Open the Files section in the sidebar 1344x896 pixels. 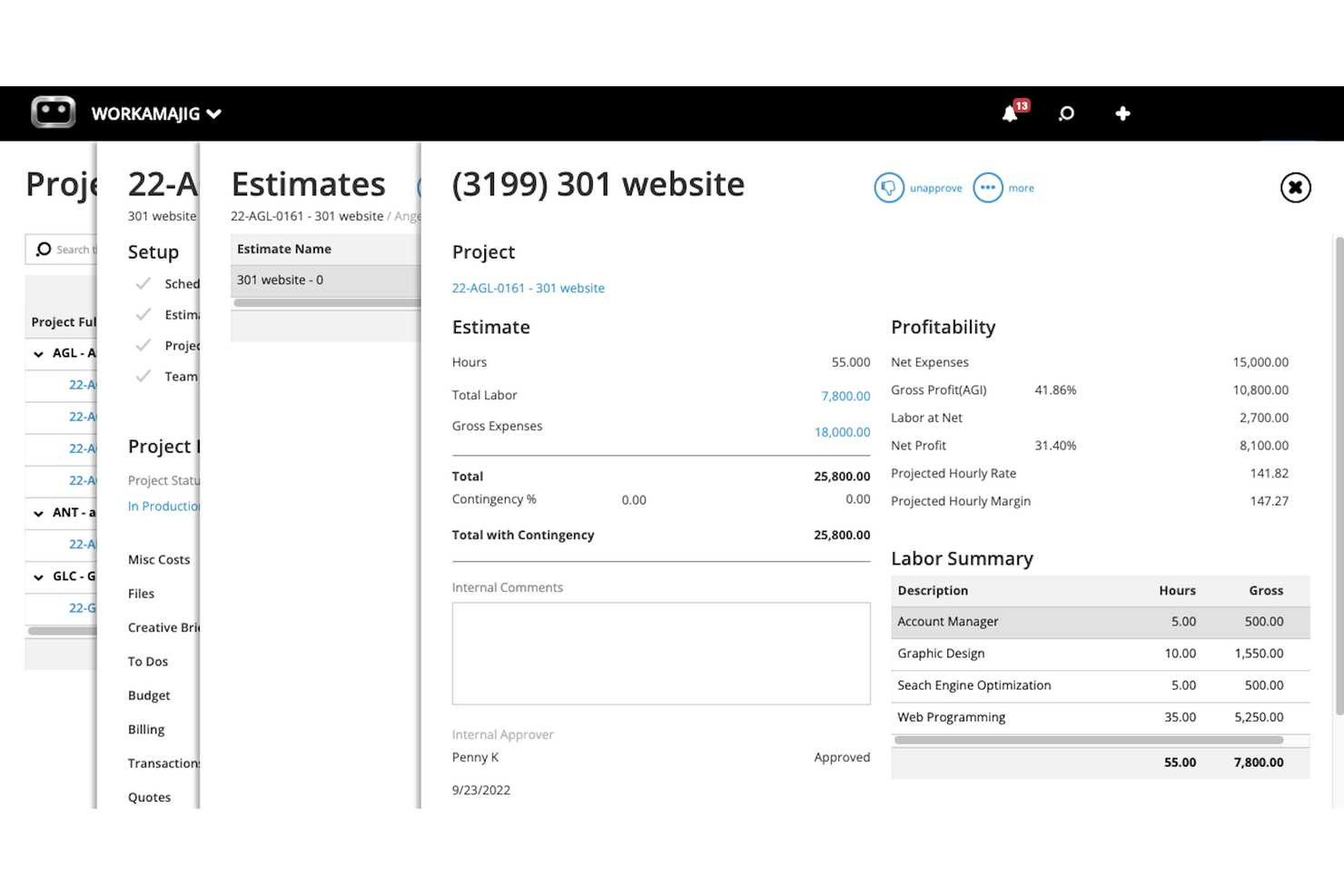(141, 593)
